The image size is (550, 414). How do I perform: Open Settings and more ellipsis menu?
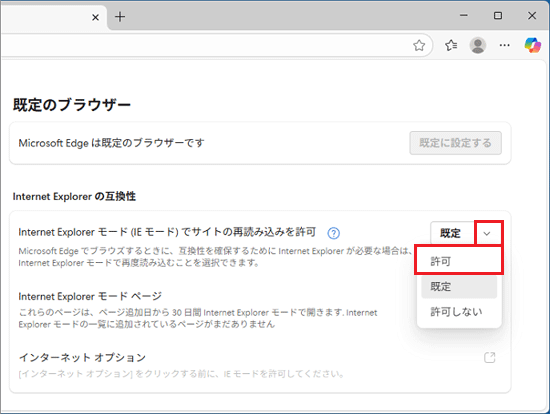pyautogui.click(x=504, y=45)
